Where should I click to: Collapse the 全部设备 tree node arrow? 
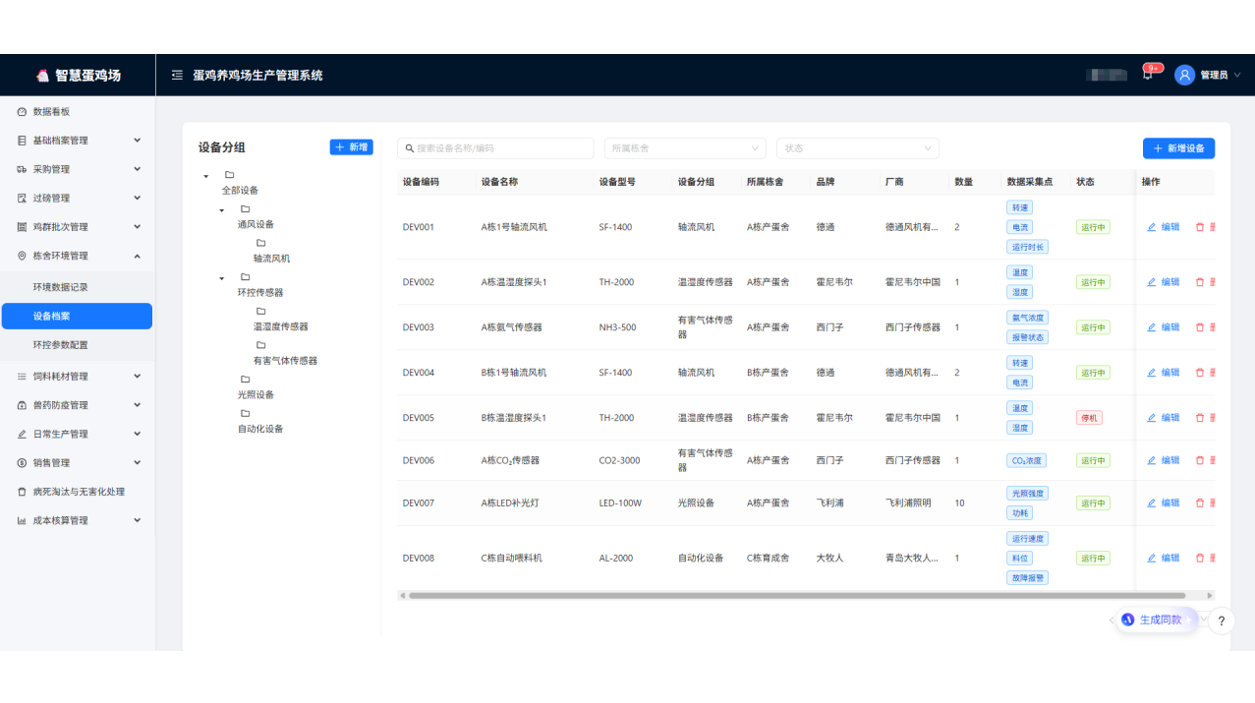click(206, 176)
